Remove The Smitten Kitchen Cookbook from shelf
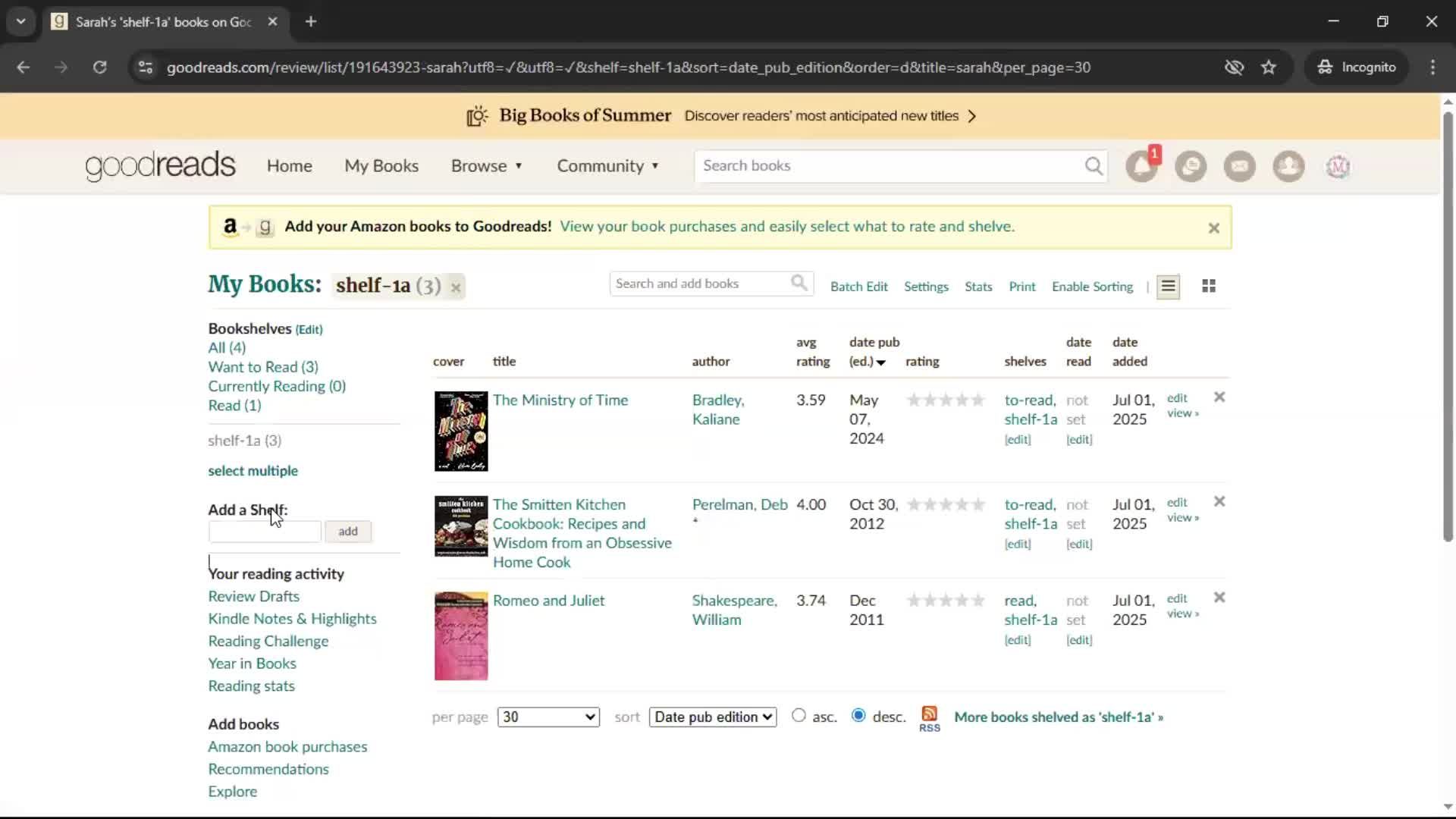 1219,501
